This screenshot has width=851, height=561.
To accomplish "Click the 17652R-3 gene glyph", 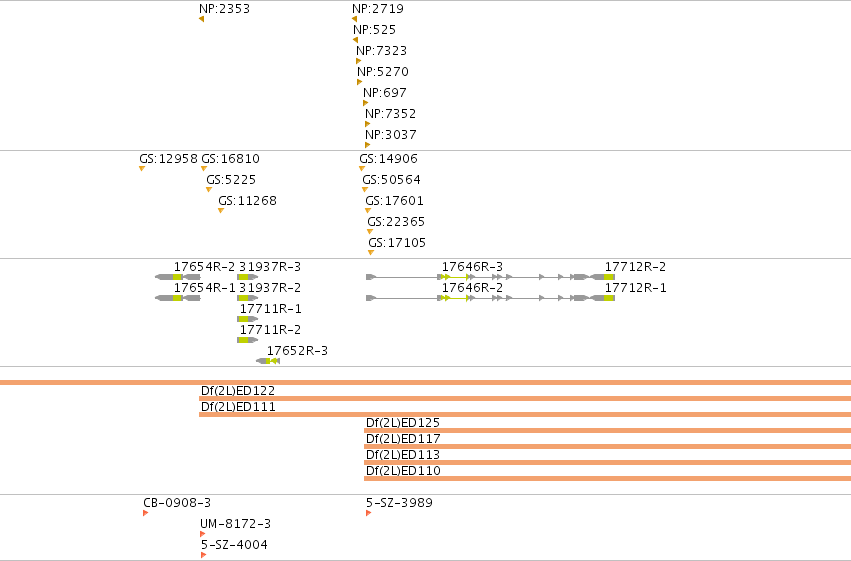I will click(x=268, y=361).
